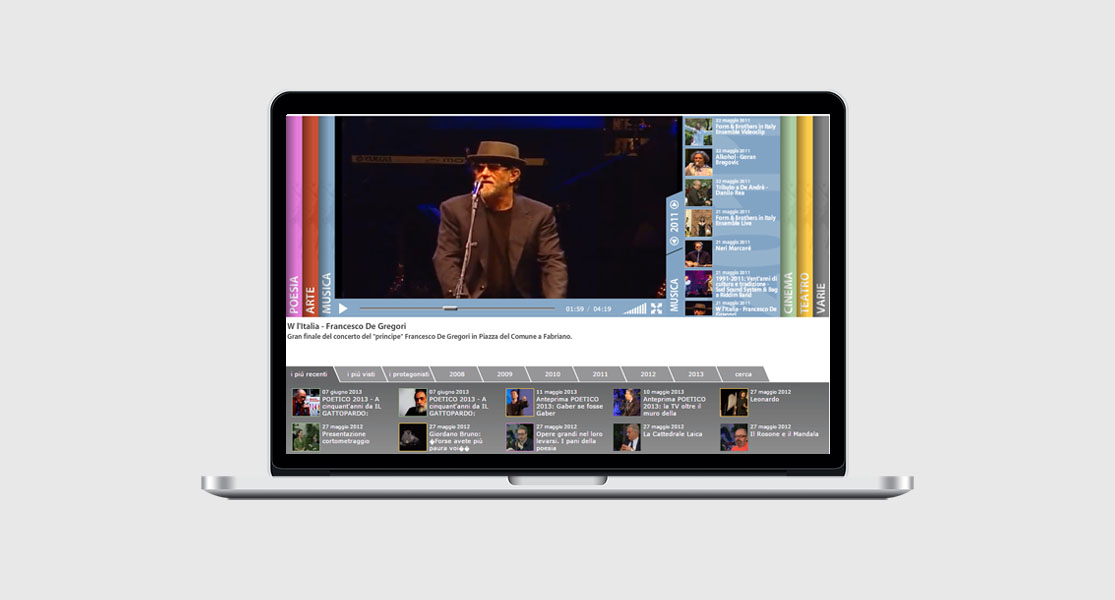Open the left MUSICA category strip

[326, 215]
